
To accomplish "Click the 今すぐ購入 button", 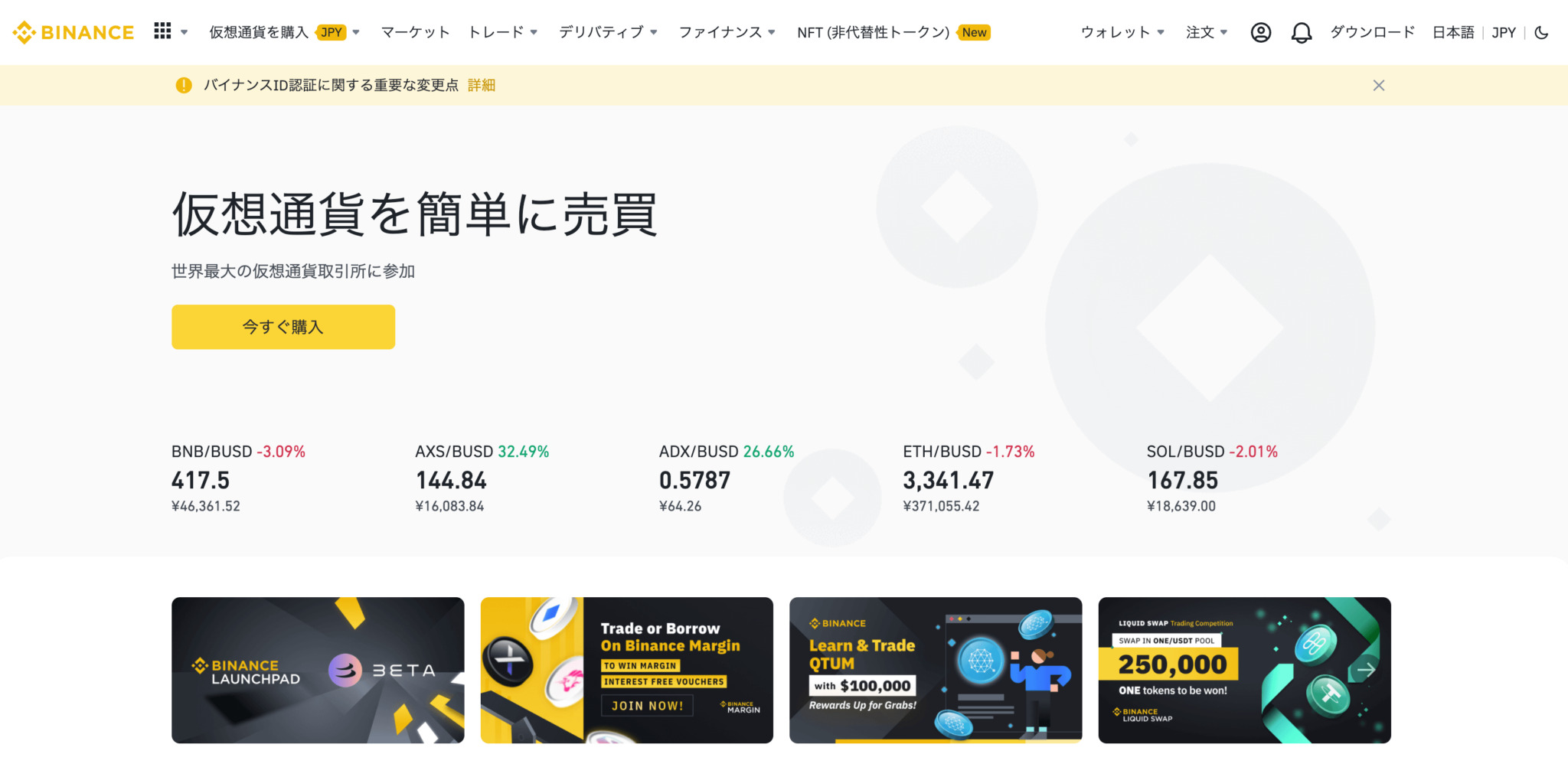I will coord(283,327).
